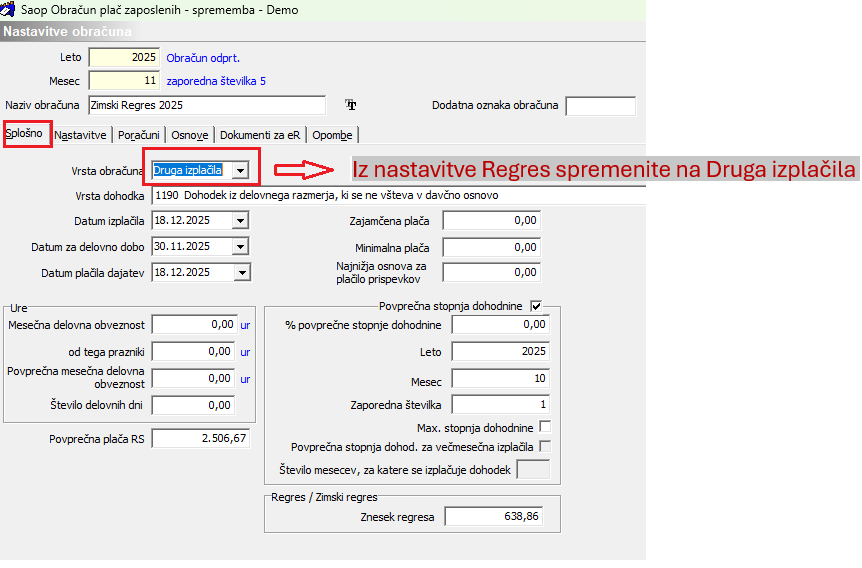
Task: Click the Najnižja osnova za plačilo prispevkov field
Action: point(491,272)
